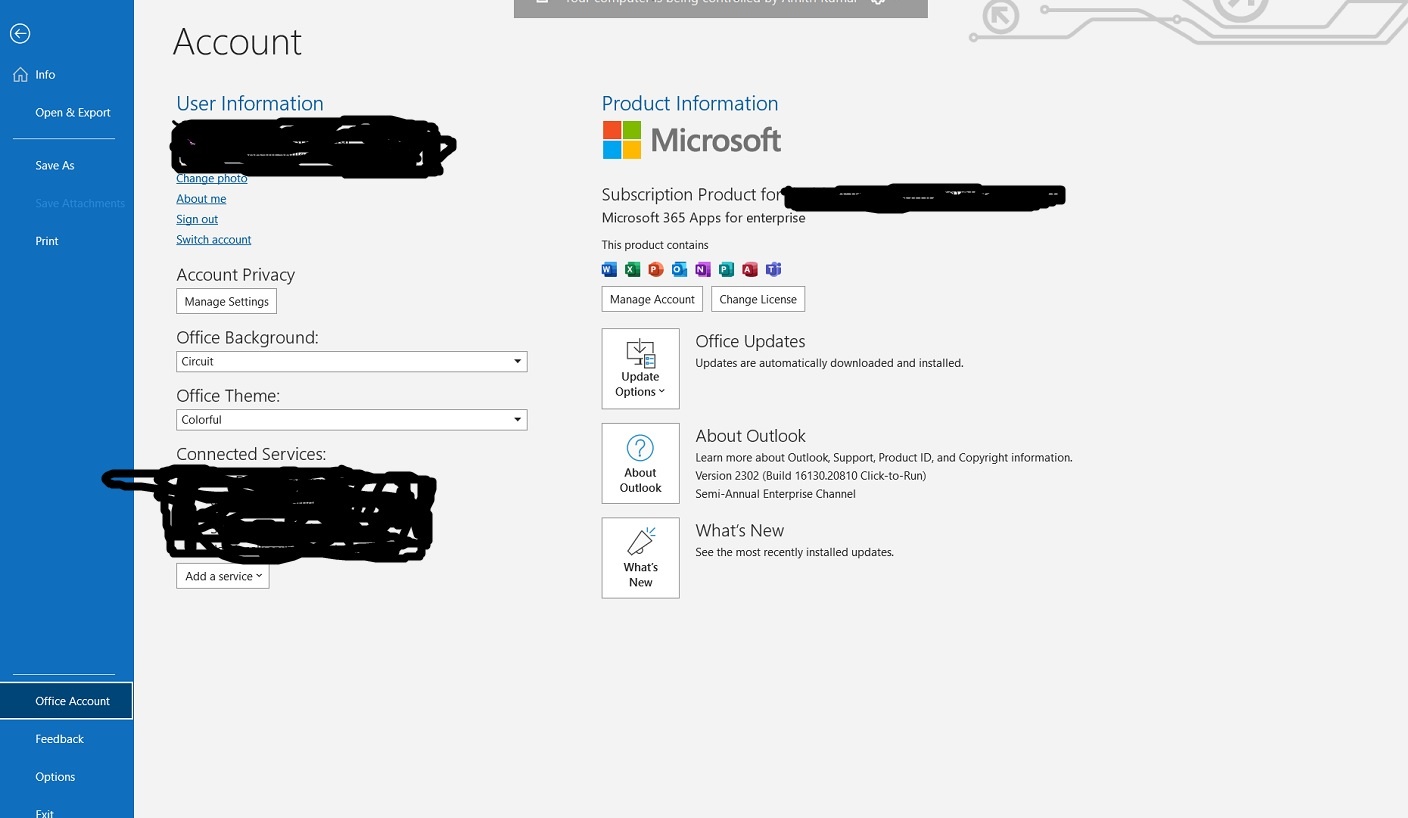Click the PowerPoint app icon
The height and width of the screenshot is (818, 1408).
656,269
